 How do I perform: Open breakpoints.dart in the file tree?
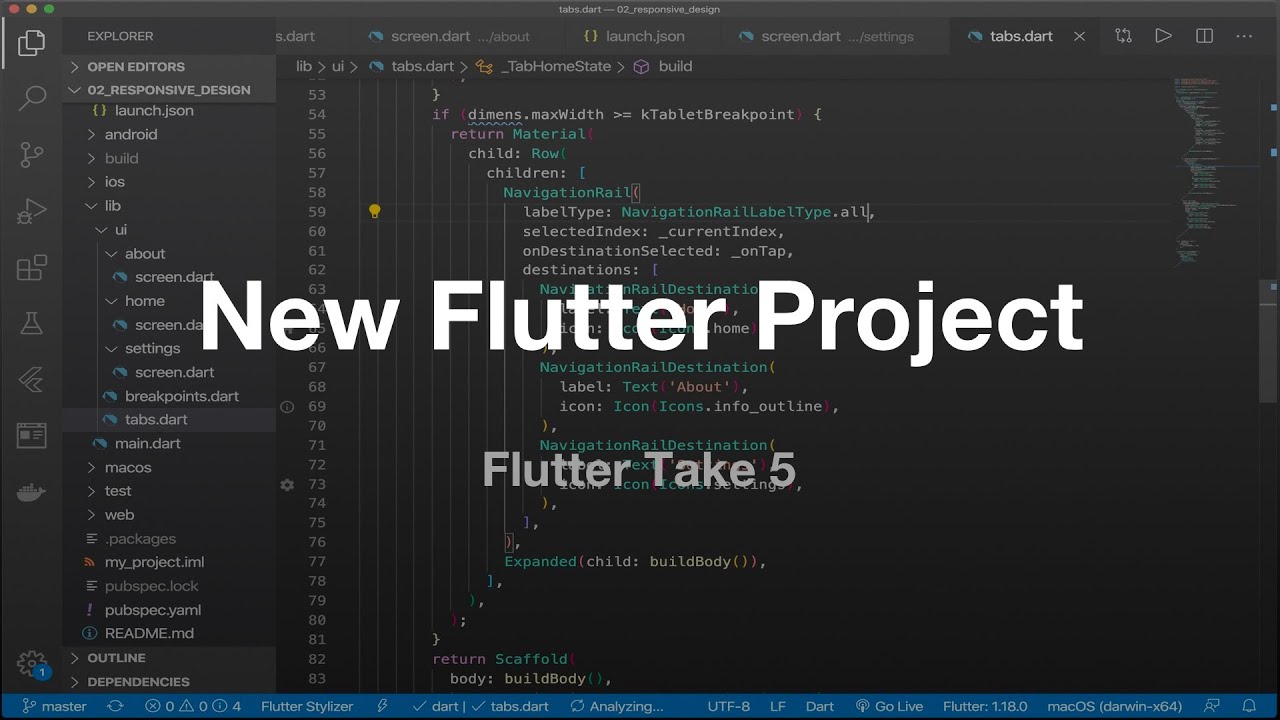pos(181,396)
